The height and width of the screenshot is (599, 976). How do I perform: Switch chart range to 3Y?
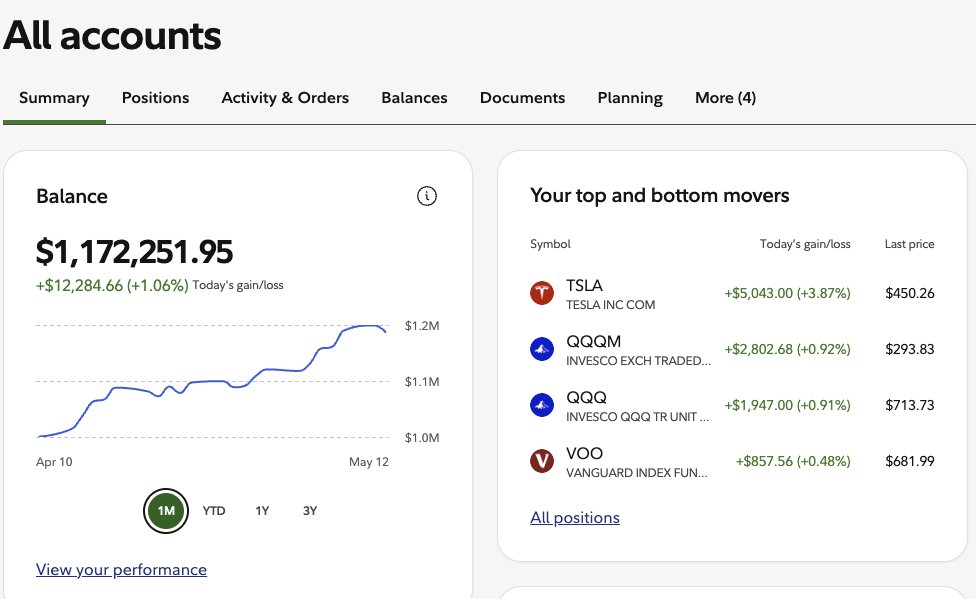(310, 511)
